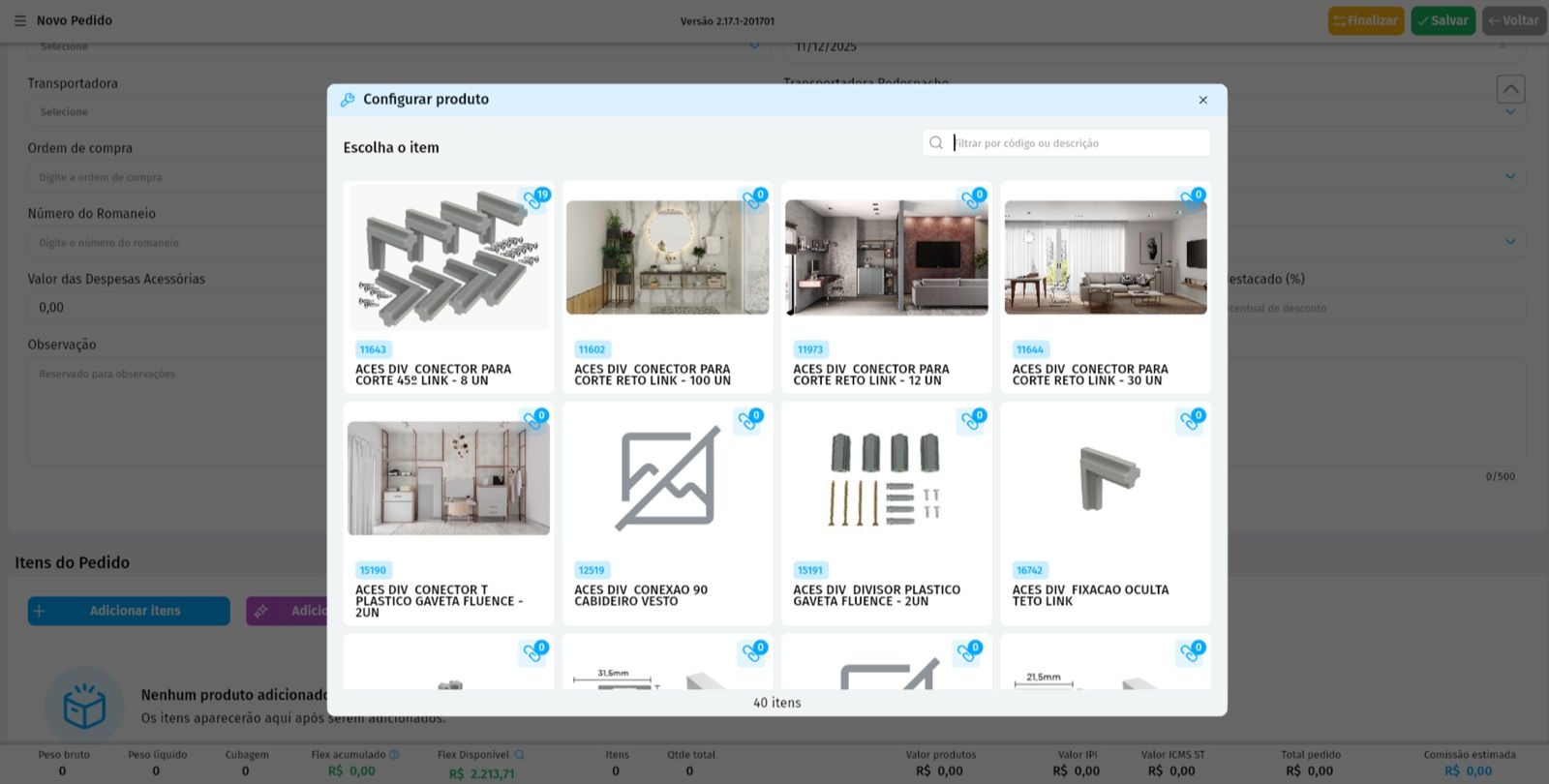Select the living room image of product 11644
The height and width of the screenshot is (784, 1549).
(x=1106, y=257)
